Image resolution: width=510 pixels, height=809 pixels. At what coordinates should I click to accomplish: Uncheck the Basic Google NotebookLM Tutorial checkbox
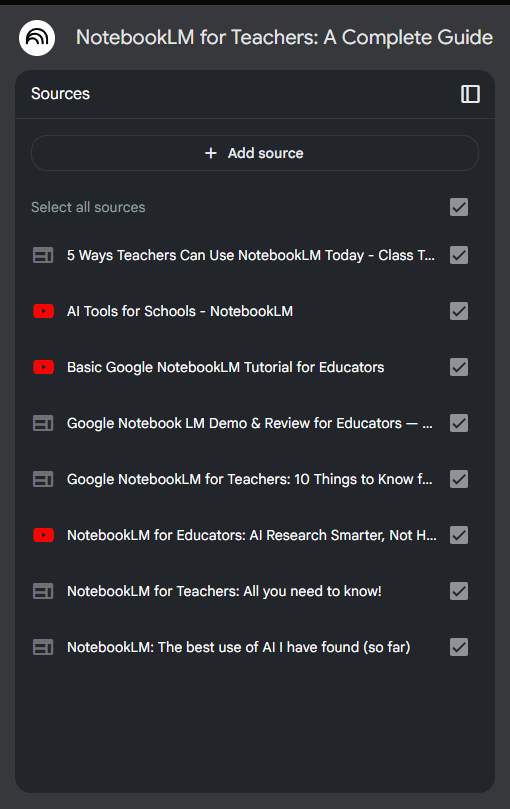(x=459, y=367)
